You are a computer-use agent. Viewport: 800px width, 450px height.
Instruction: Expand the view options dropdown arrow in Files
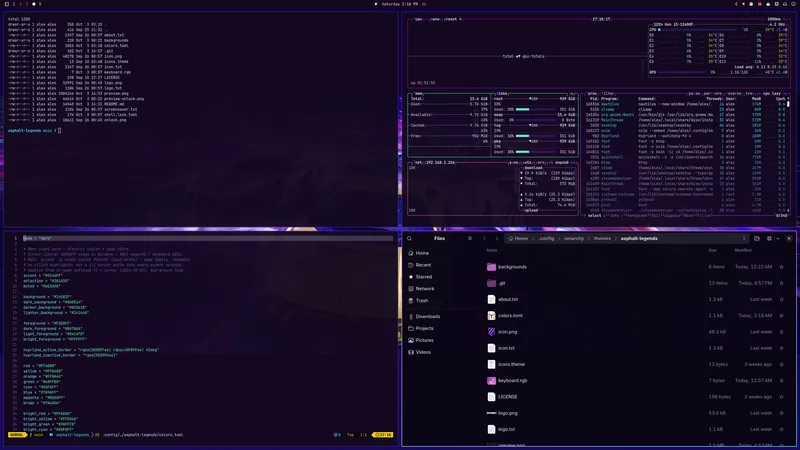[x=778, y=238]
